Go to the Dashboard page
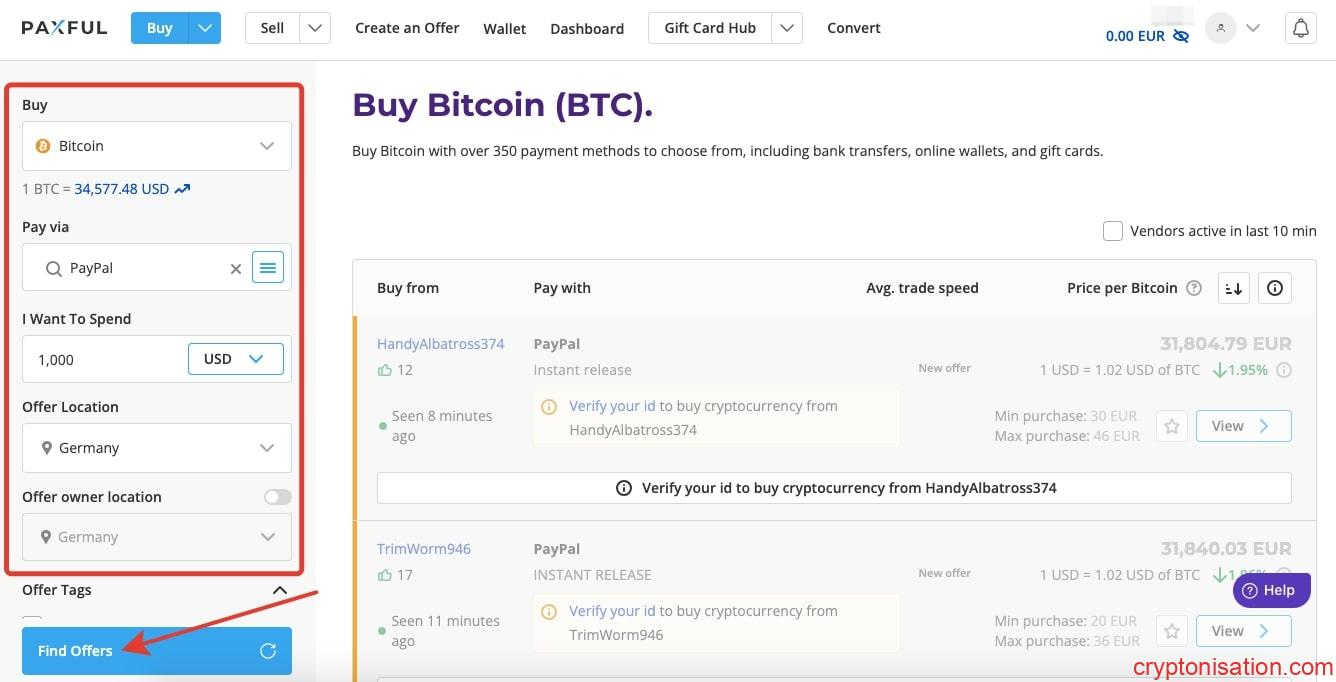Screen dimensions: 1336x682 pyautogui.click(x=587, y=29)
